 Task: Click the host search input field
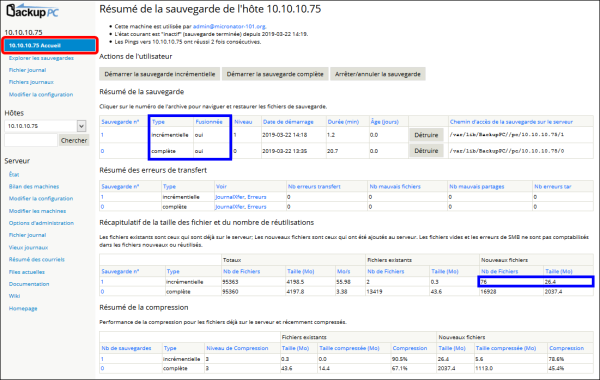pos(31,140)
